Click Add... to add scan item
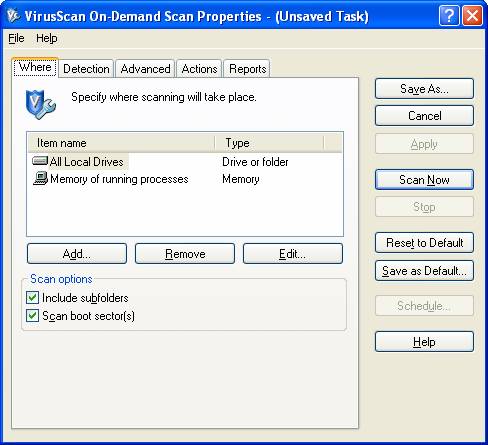Image resolution: width=488 pixels, height=445 pixels. tap(77, 254)
